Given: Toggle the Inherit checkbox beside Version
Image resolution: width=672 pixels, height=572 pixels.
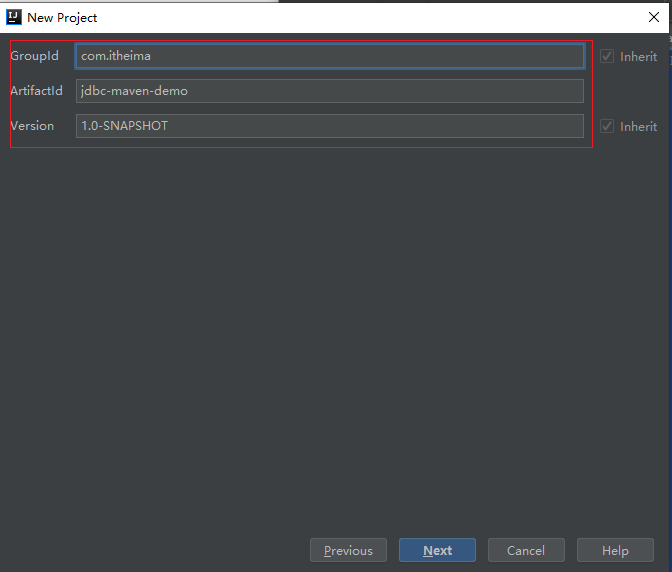Looking at the screenshot, I should (x=607, y=126).
